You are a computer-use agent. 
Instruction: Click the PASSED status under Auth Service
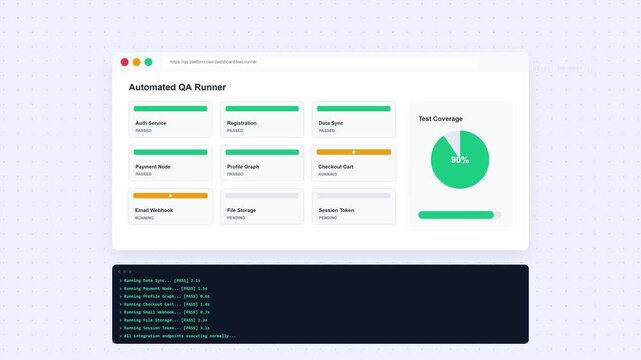[x=143, y=131]
